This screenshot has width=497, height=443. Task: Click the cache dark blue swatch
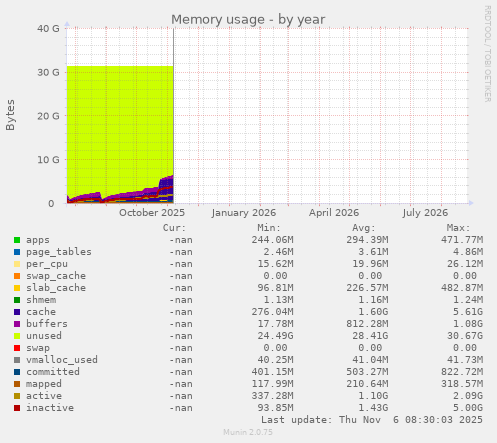click(x=17, y=312)
